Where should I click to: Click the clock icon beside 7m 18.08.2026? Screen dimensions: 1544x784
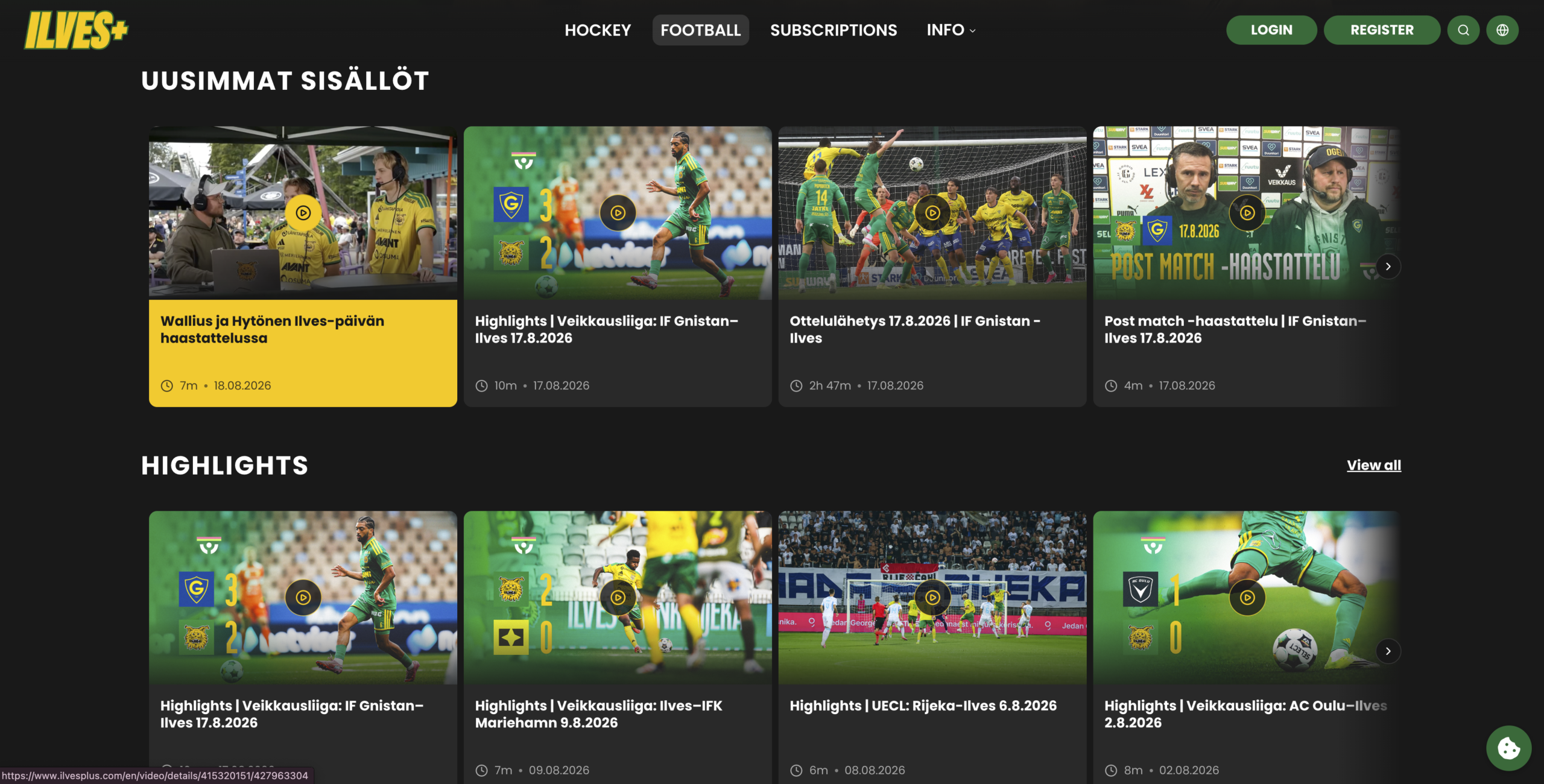167,386
